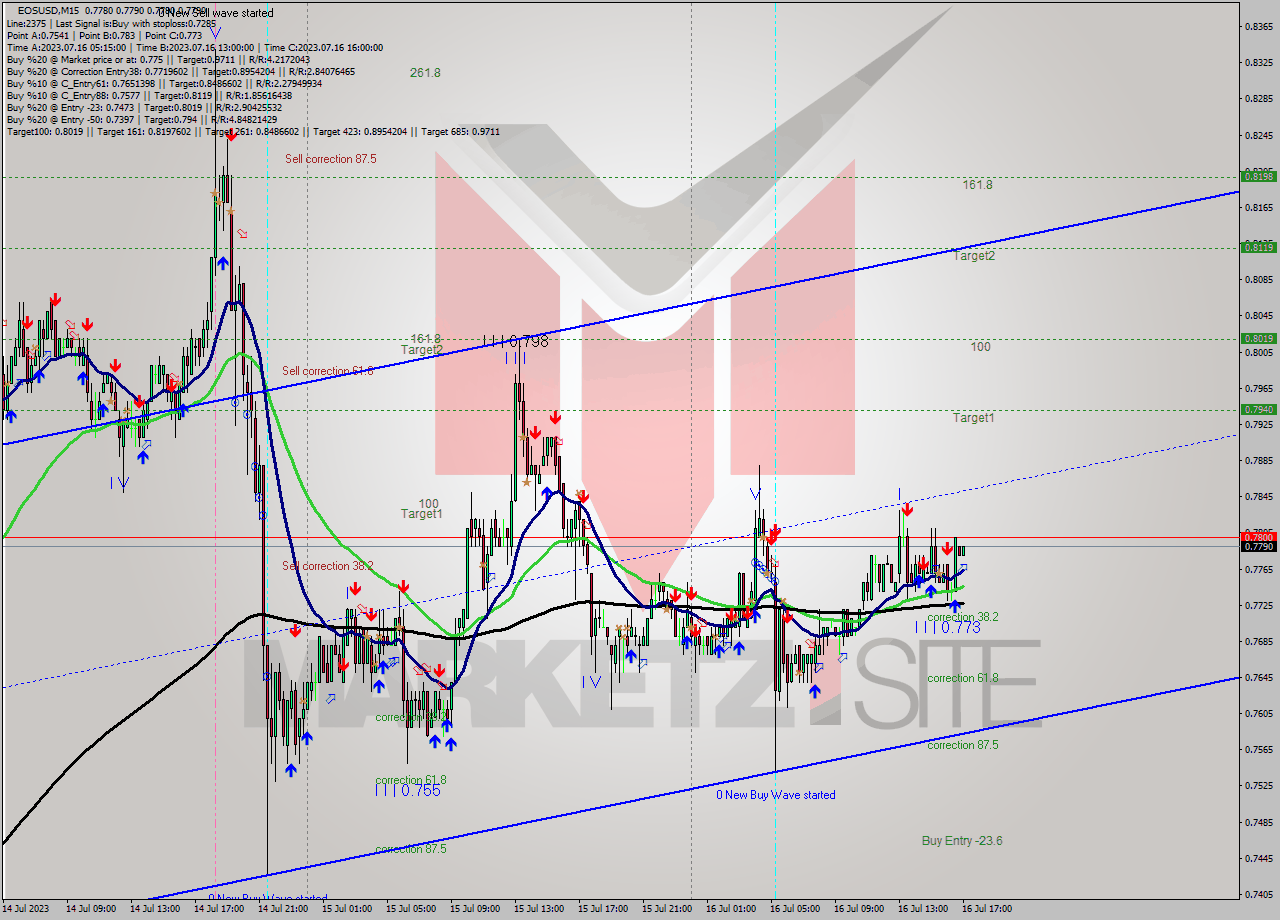
Task: Click the '16 Jul 01:00' time axis label
Action: (x=732, y=909)
